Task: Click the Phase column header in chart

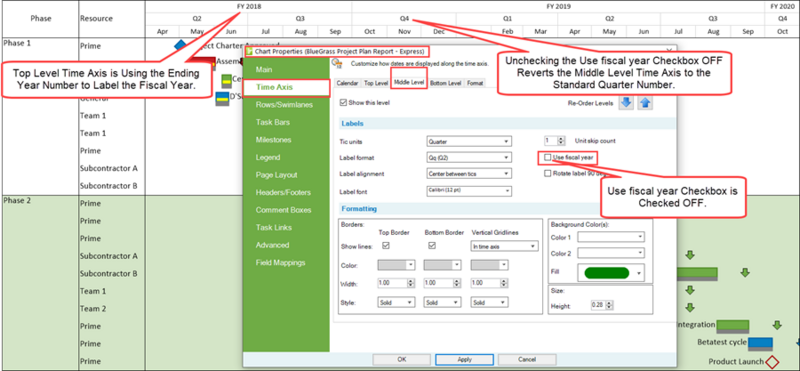Action: (41, 18)
